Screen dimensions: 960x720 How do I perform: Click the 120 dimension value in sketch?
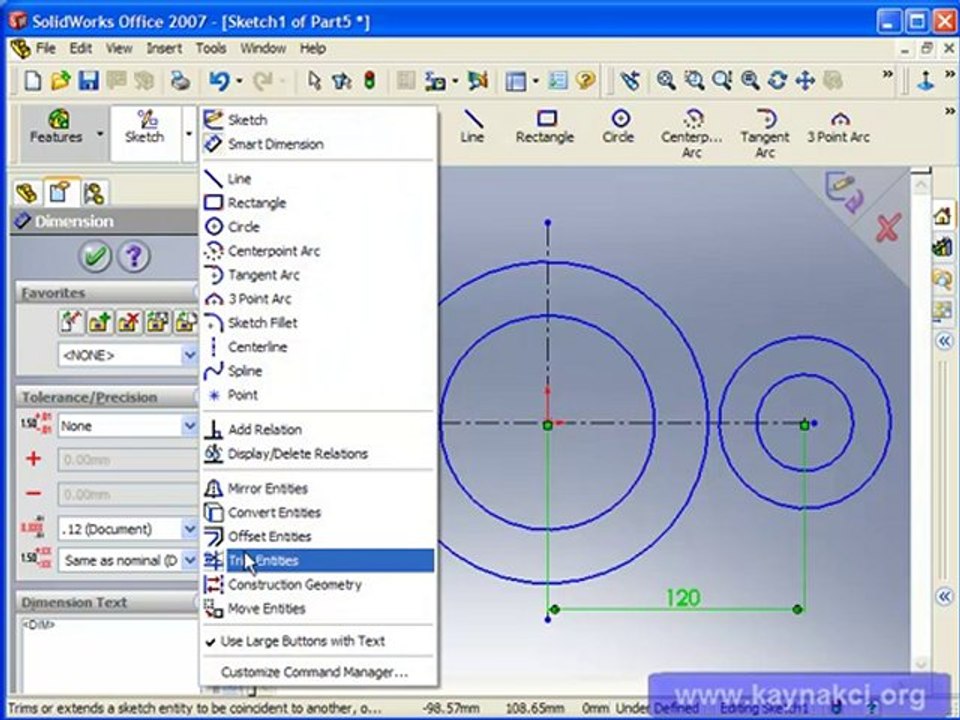coord(683,598)
